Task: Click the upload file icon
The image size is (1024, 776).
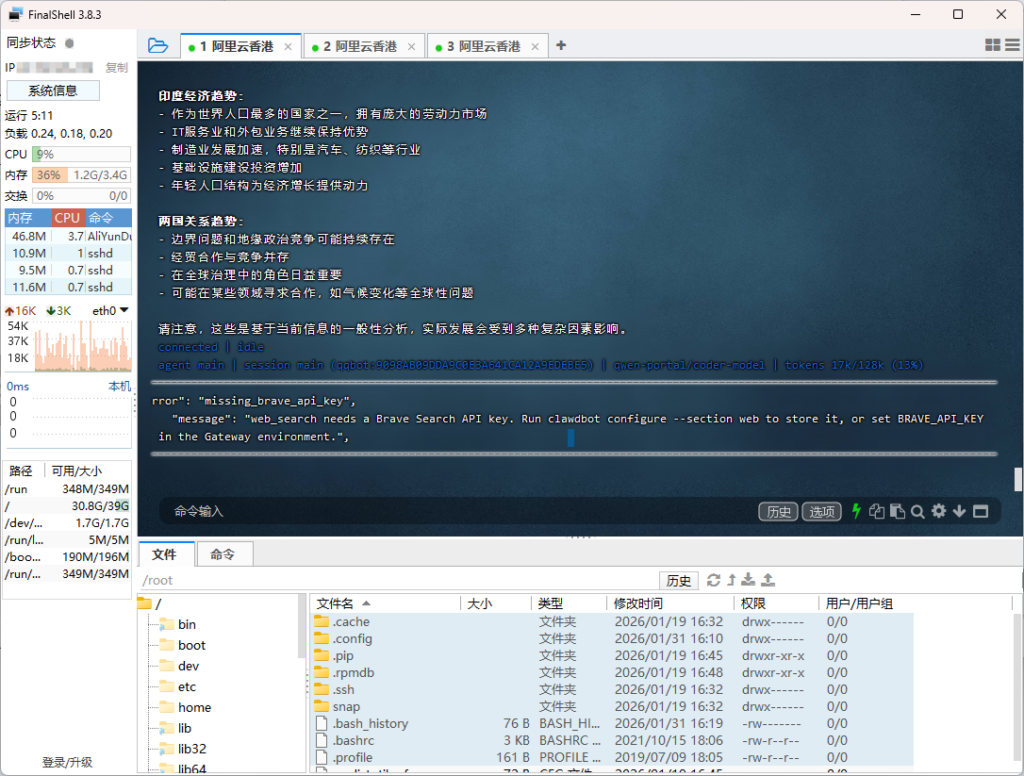Action: pos(768,580)
